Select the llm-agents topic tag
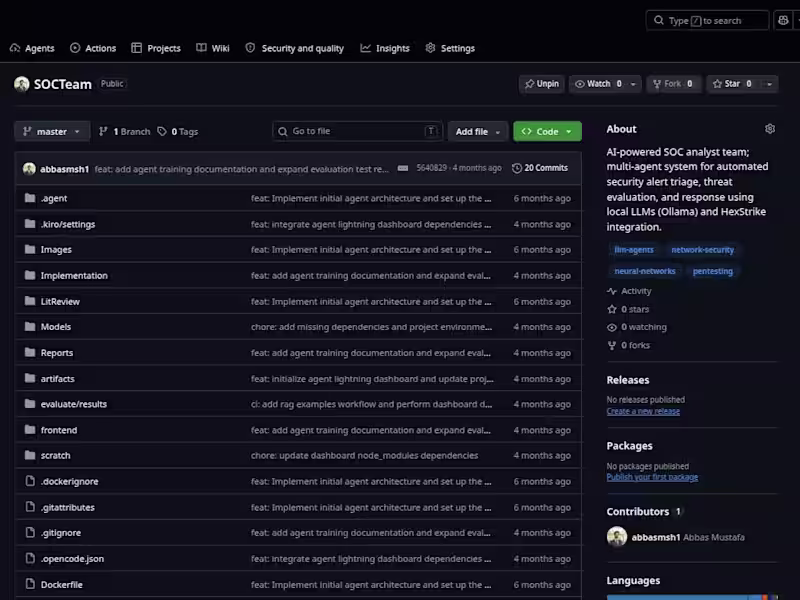Screen dimensions: 800x600 (634, 249)
